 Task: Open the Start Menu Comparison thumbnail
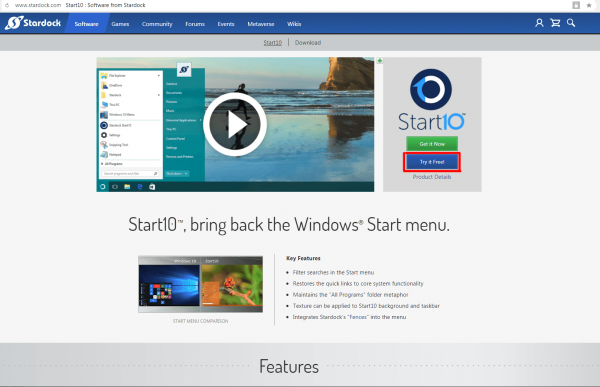(x=201, y=284)
